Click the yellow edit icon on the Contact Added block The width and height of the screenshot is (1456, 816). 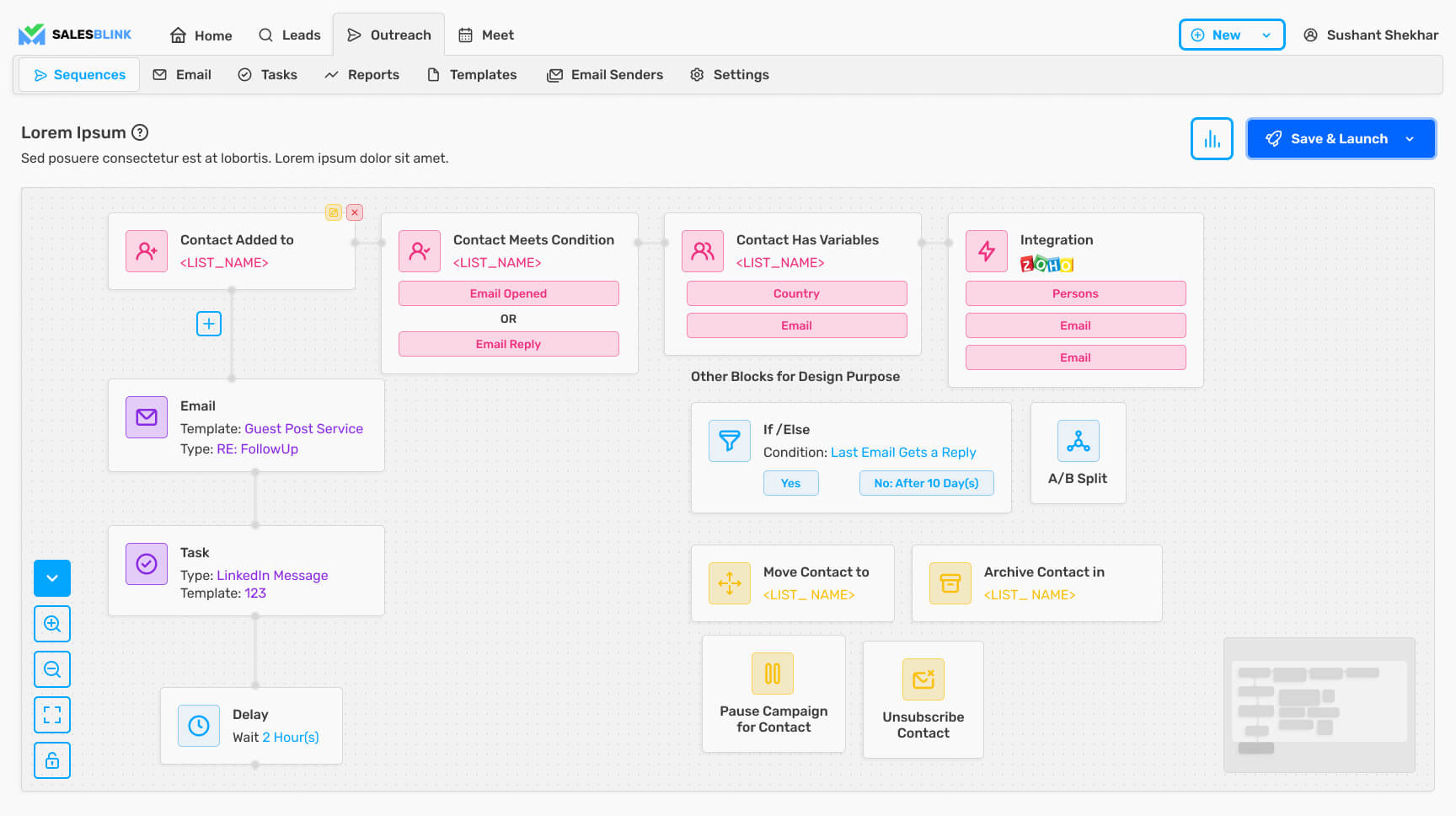(x=334, y=212)
